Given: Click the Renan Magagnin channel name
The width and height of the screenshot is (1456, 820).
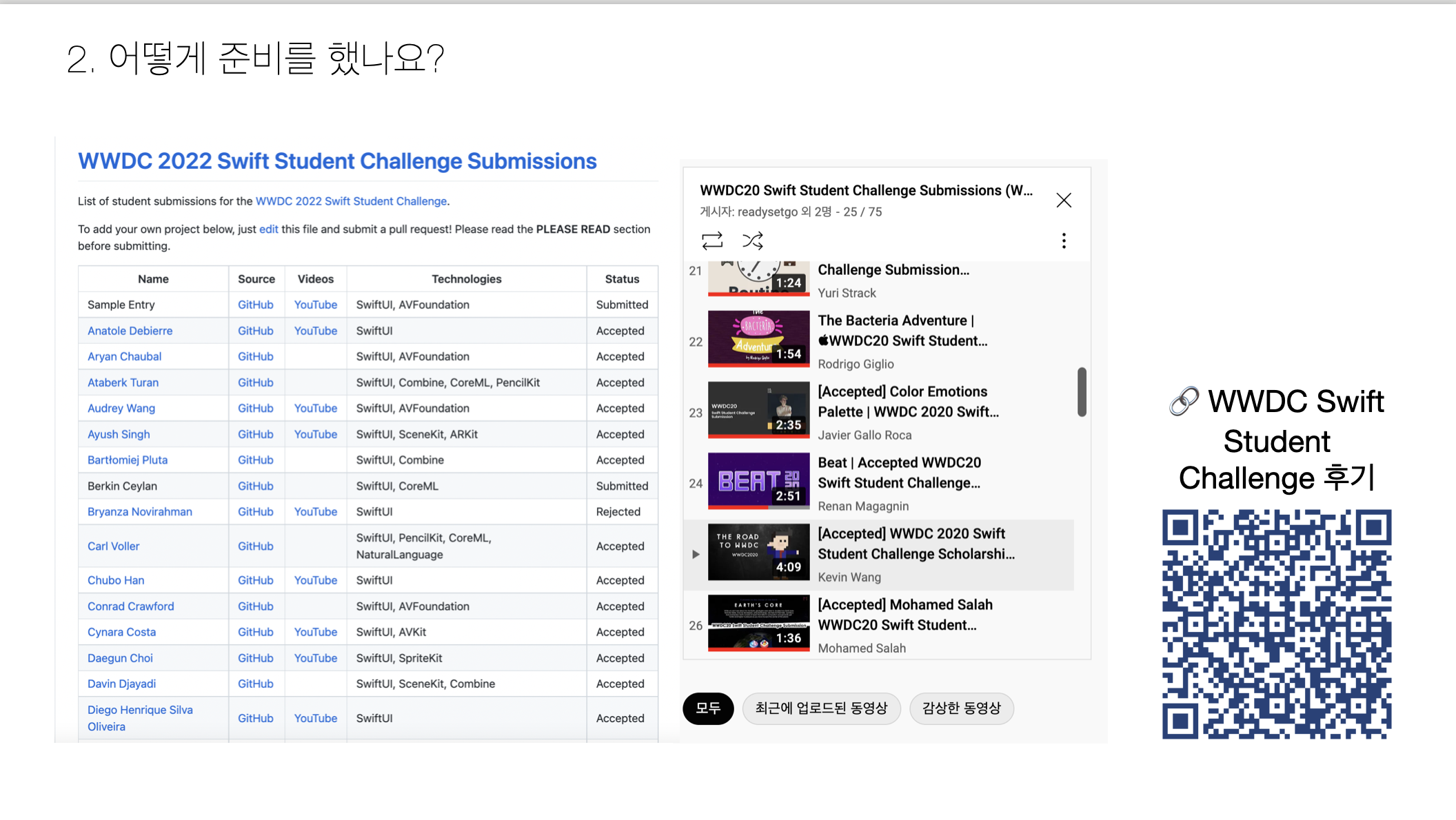Looking at the screenshot, I should 863,506.
